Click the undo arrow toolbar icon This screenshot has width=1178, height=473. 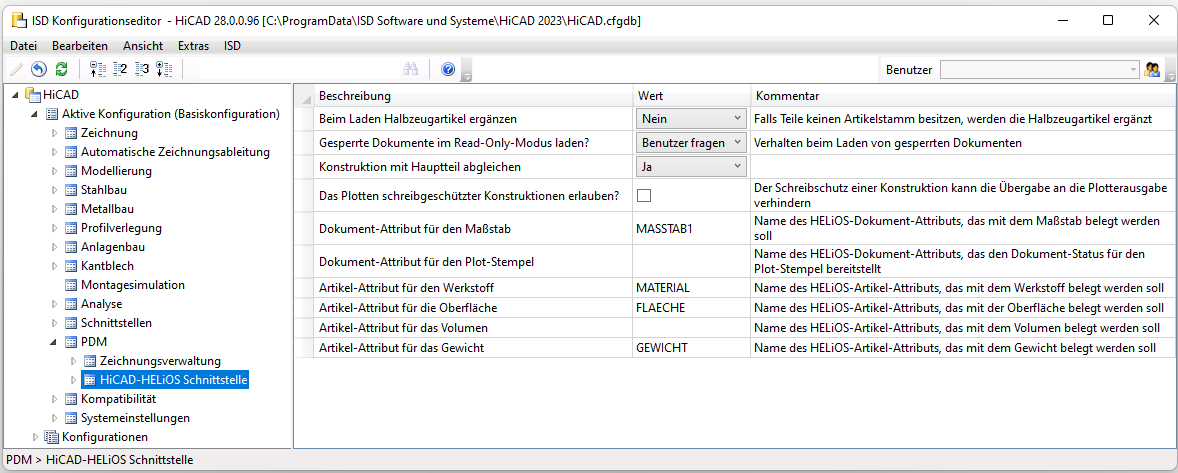(x=39, y=69)
